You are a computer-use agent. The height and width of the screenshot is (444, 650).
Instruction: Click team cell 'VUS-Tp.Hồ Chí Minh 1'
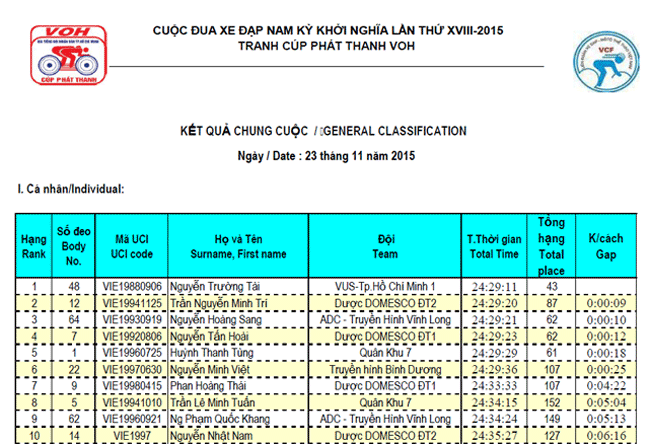(x=385, y=286)
